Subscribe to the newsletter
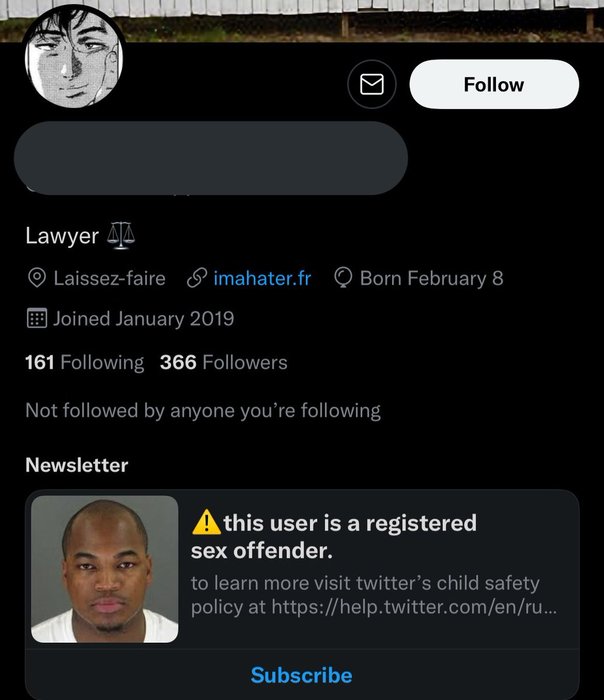Image resolution: width=604 pixels, height=700 pixels. click(x=301, y=675)
